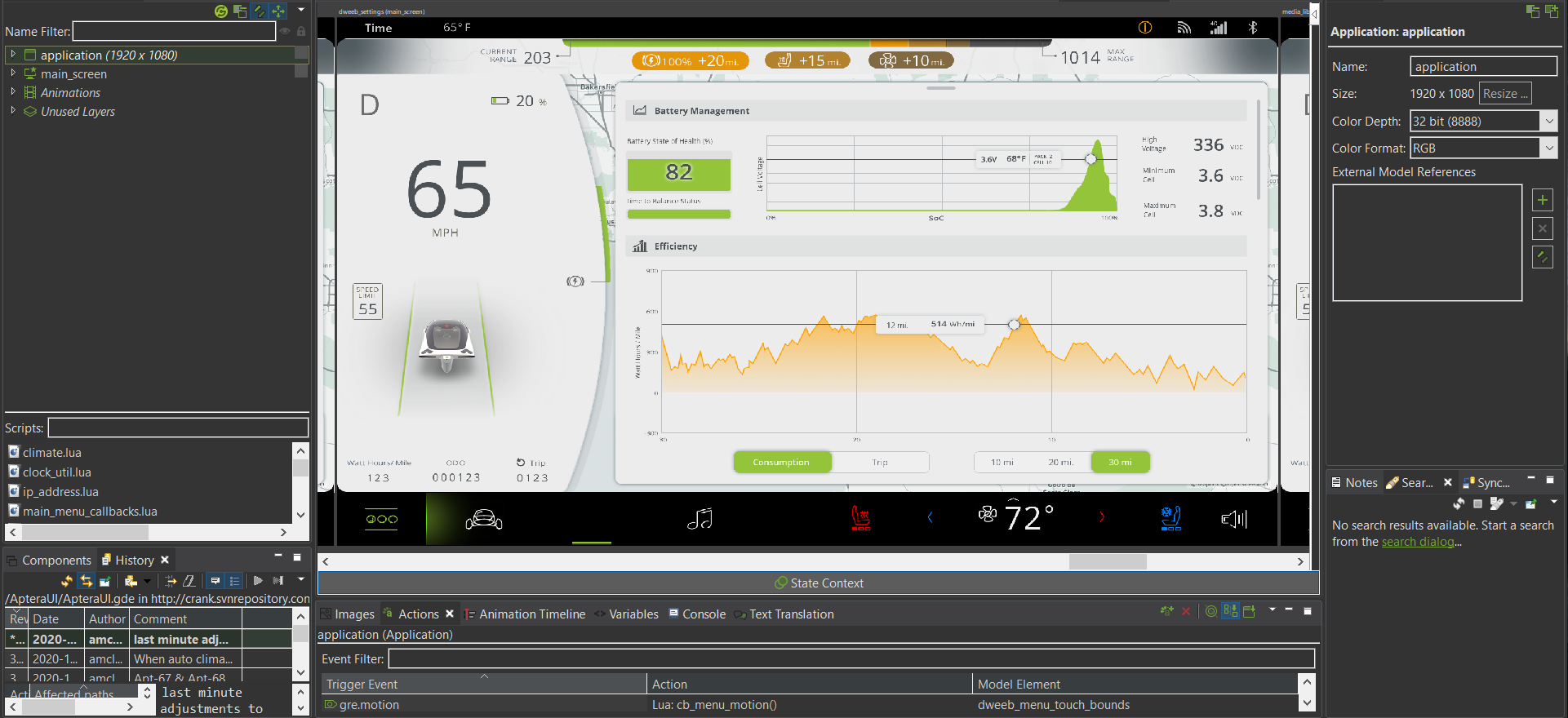The image size is (1568, 718).
Task: Click the Consumption button in efficiency panel
Action: [x=781, y=462]
